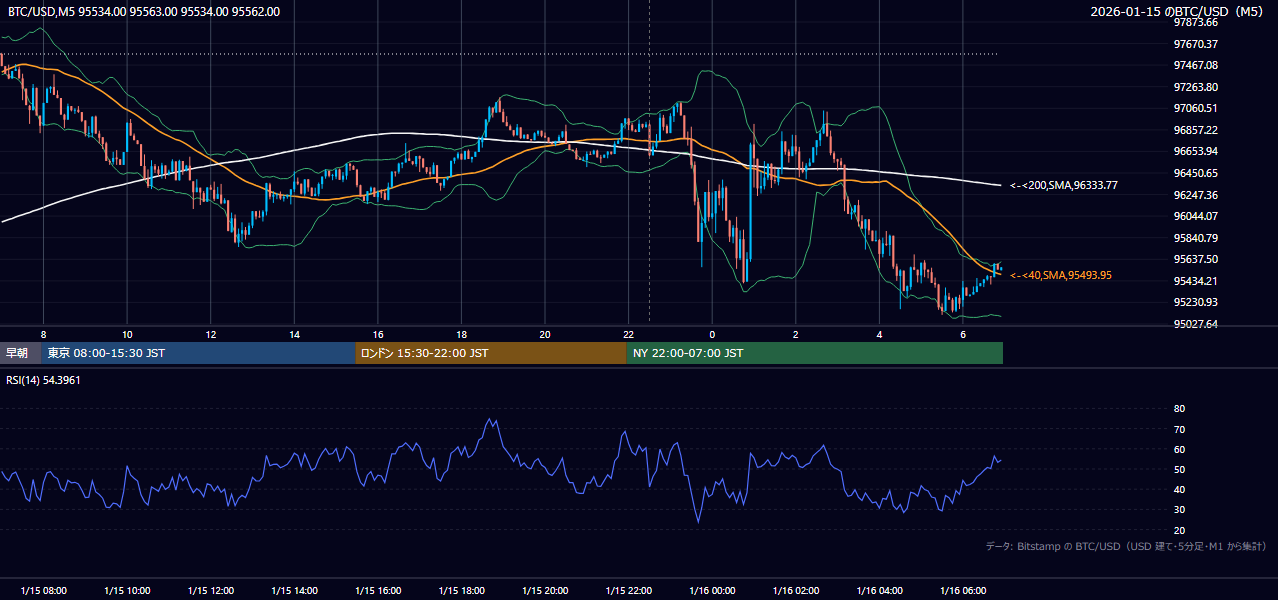The width and height of the screenshot is (1278, 600).
Task: Click the RSI level 60 label
Action: (1179, 449)
